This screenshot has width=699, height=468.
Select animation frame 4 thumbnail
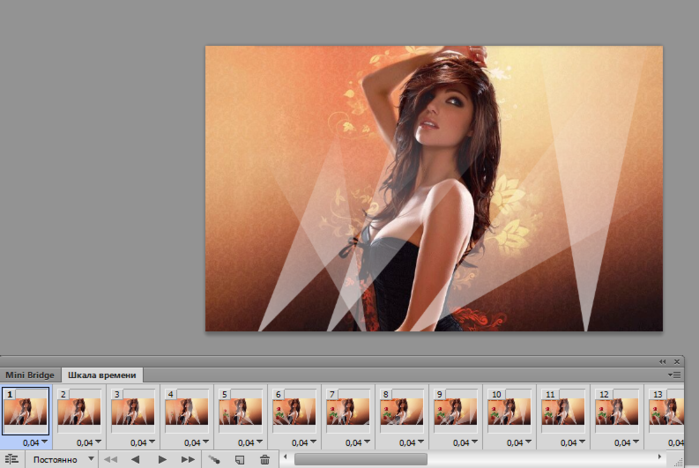coord(187,411)
